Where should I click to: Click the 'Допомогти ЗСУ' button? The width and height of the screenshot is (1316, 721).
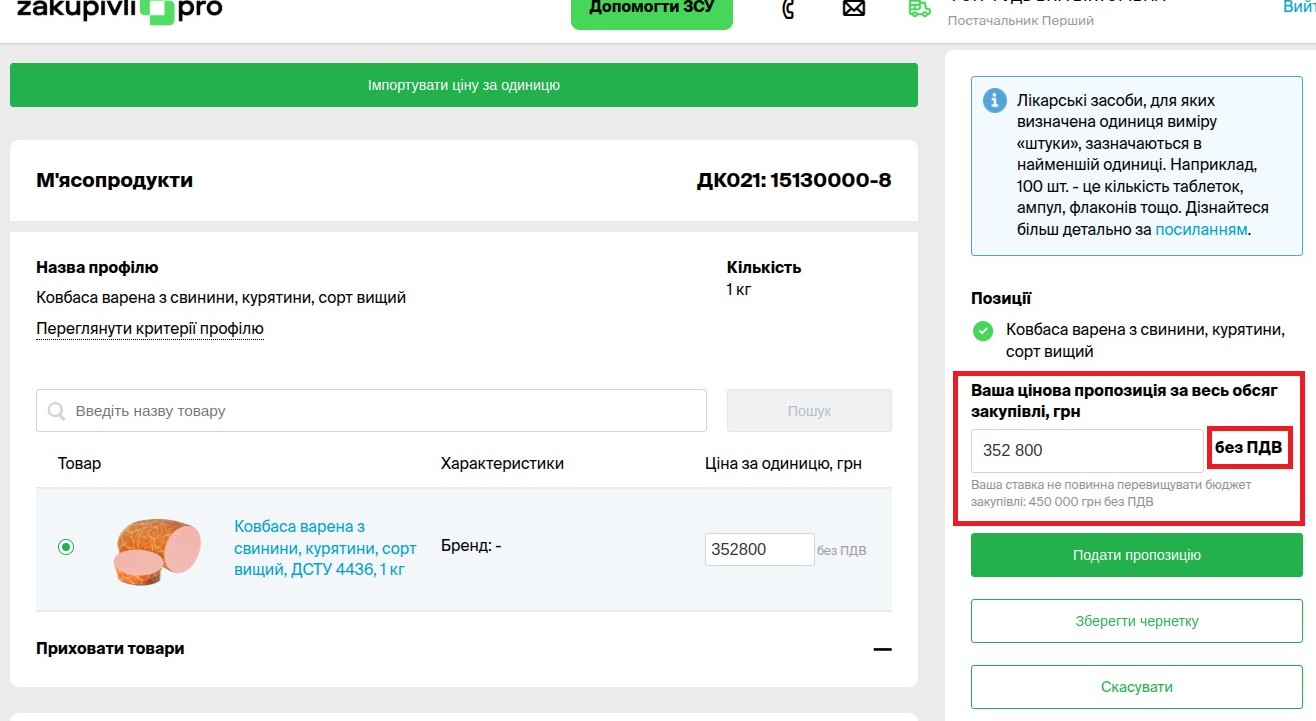651,10
